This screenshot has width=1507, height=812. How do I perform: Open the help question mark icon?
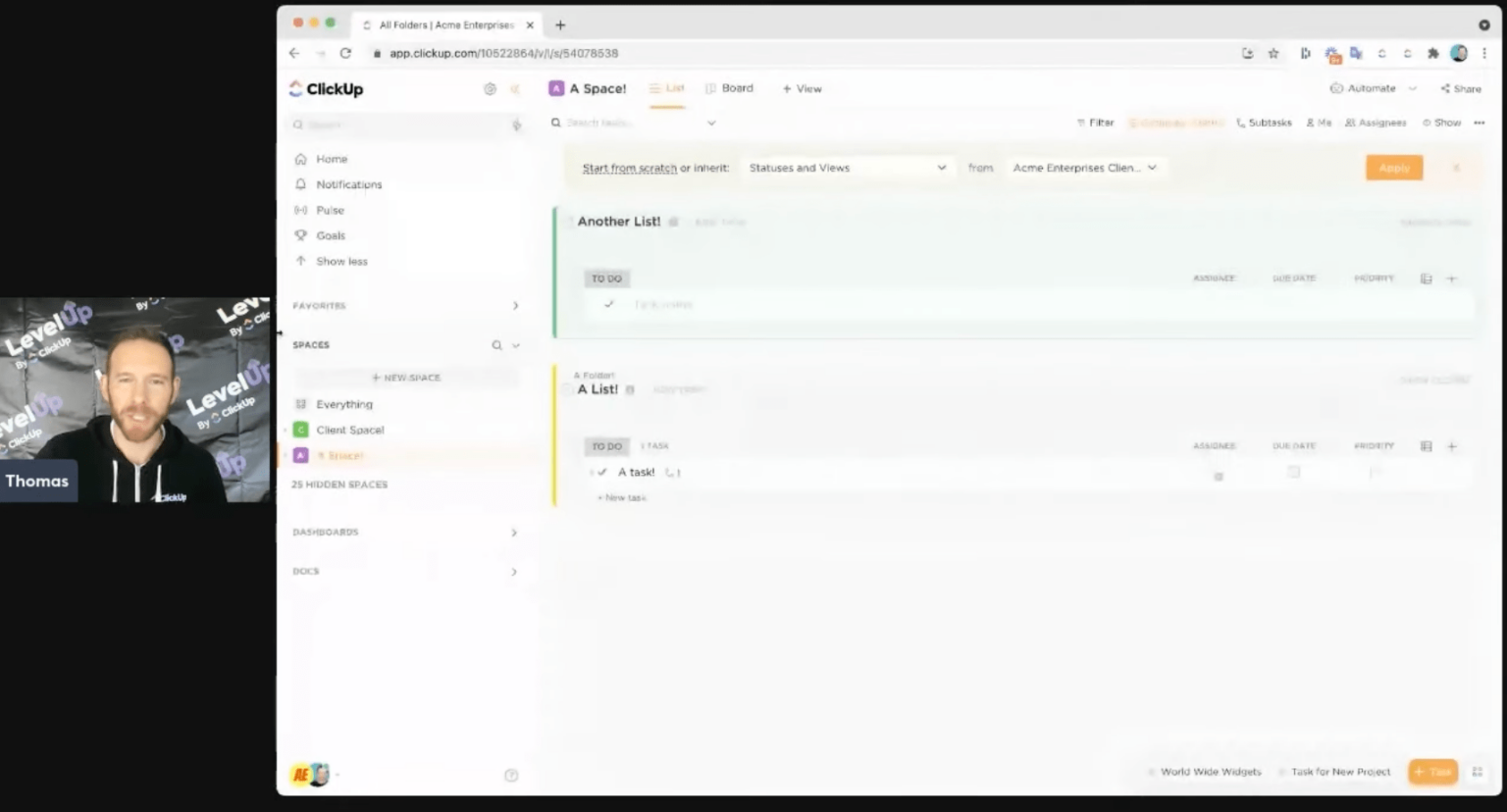tap(511, 776)
